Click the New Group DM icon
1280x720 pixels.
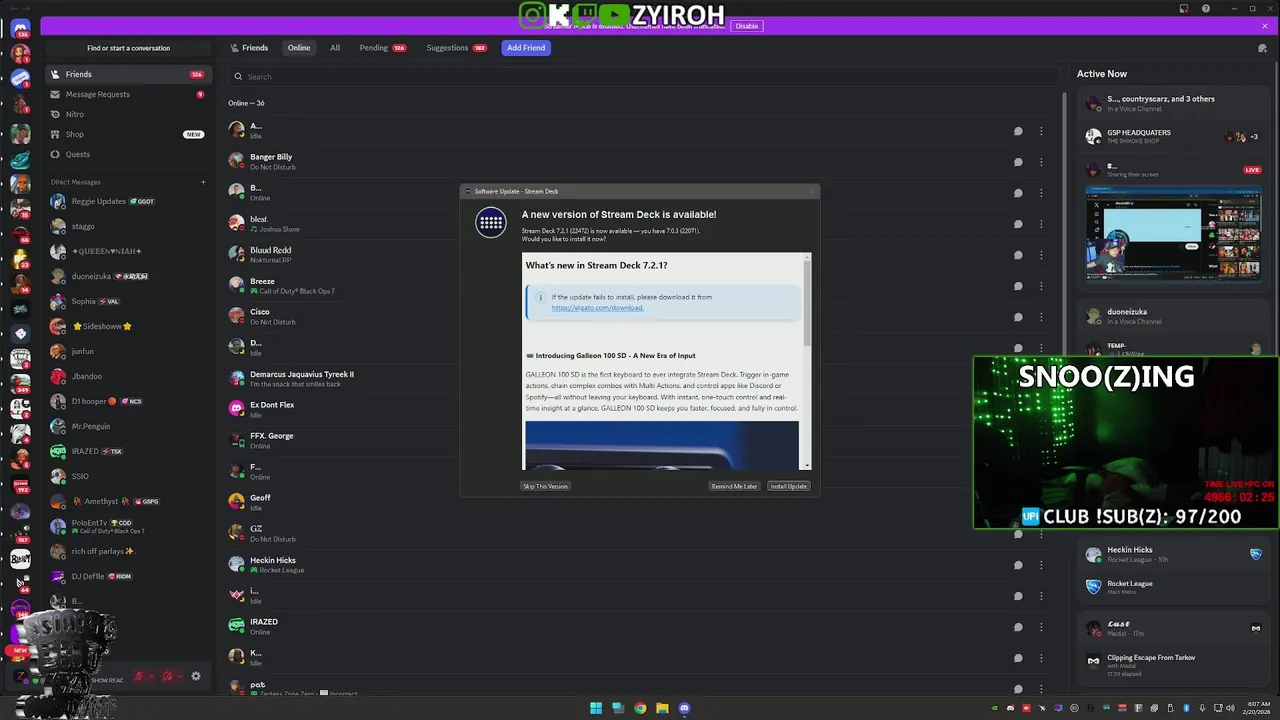(1262, 48)
